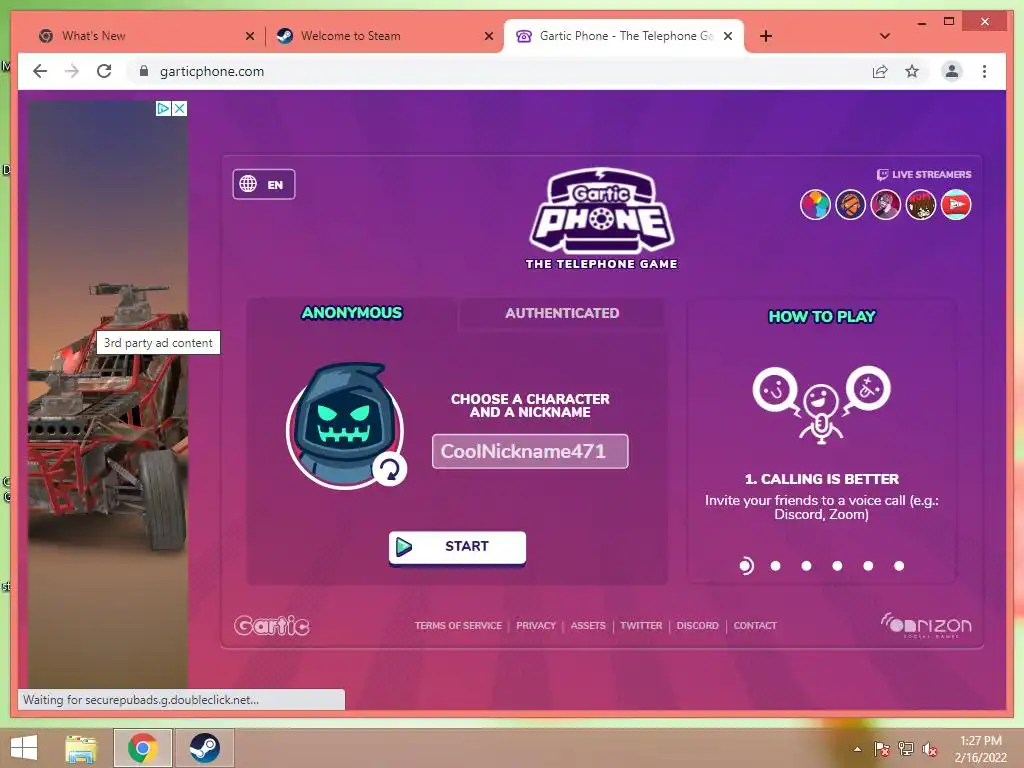Image resolution: width=1024 pixels, height=768 pixels.
Task: Click the Action Center flag icon
Action: coord(881,749)
